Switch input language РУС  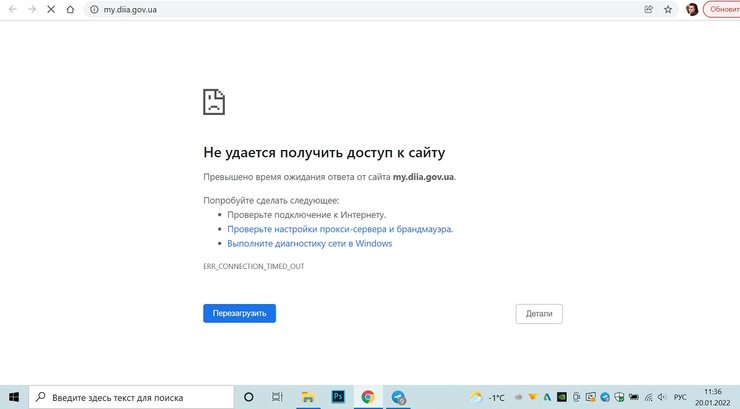pos(680,397)
